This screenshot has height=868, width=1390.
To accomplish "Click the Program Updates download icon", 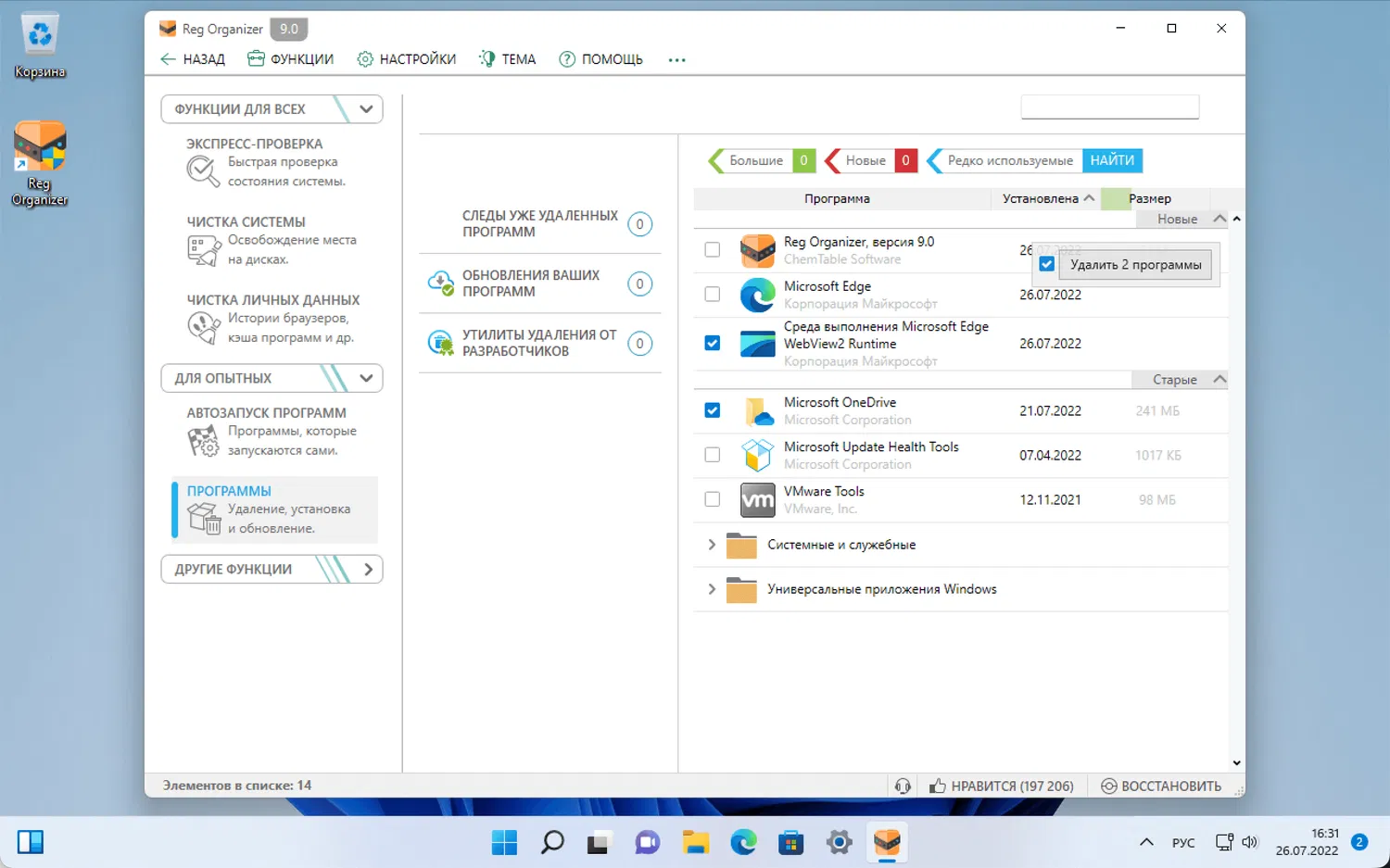I will (440, 283).
